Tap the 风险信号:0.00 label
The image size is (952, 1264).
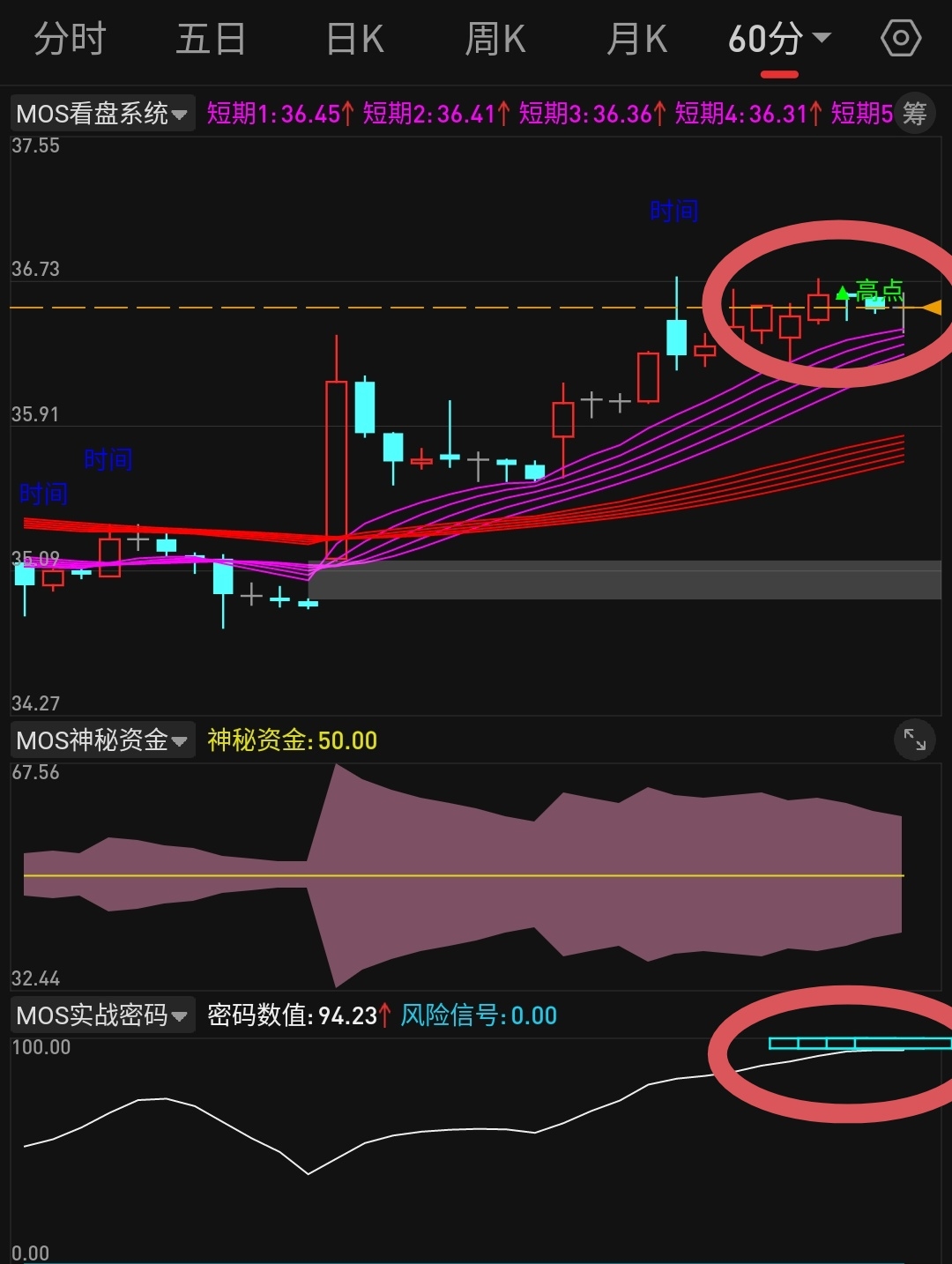click(479, 1015)
